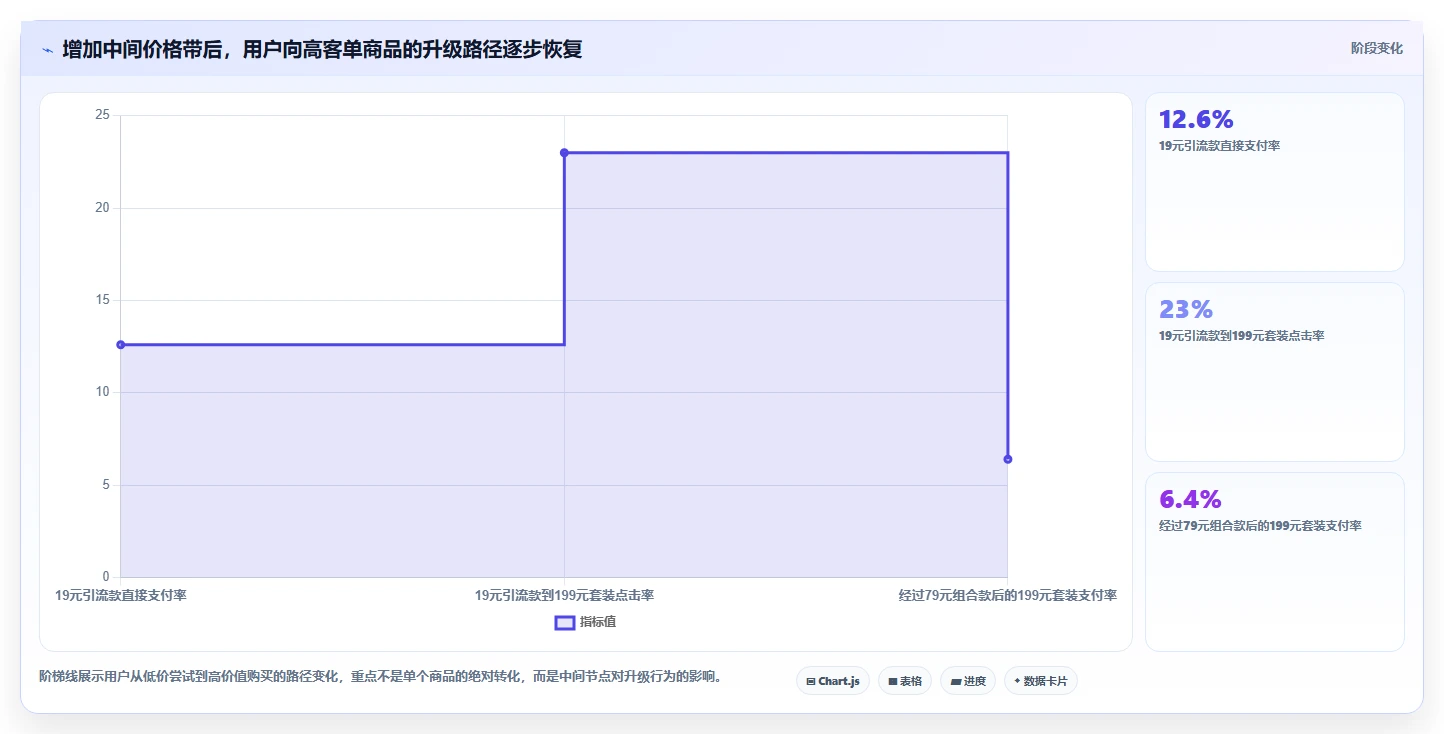Click the 6.4% data card value
The height and width of the screenshot is (734, 1444).
point(1190,499)
